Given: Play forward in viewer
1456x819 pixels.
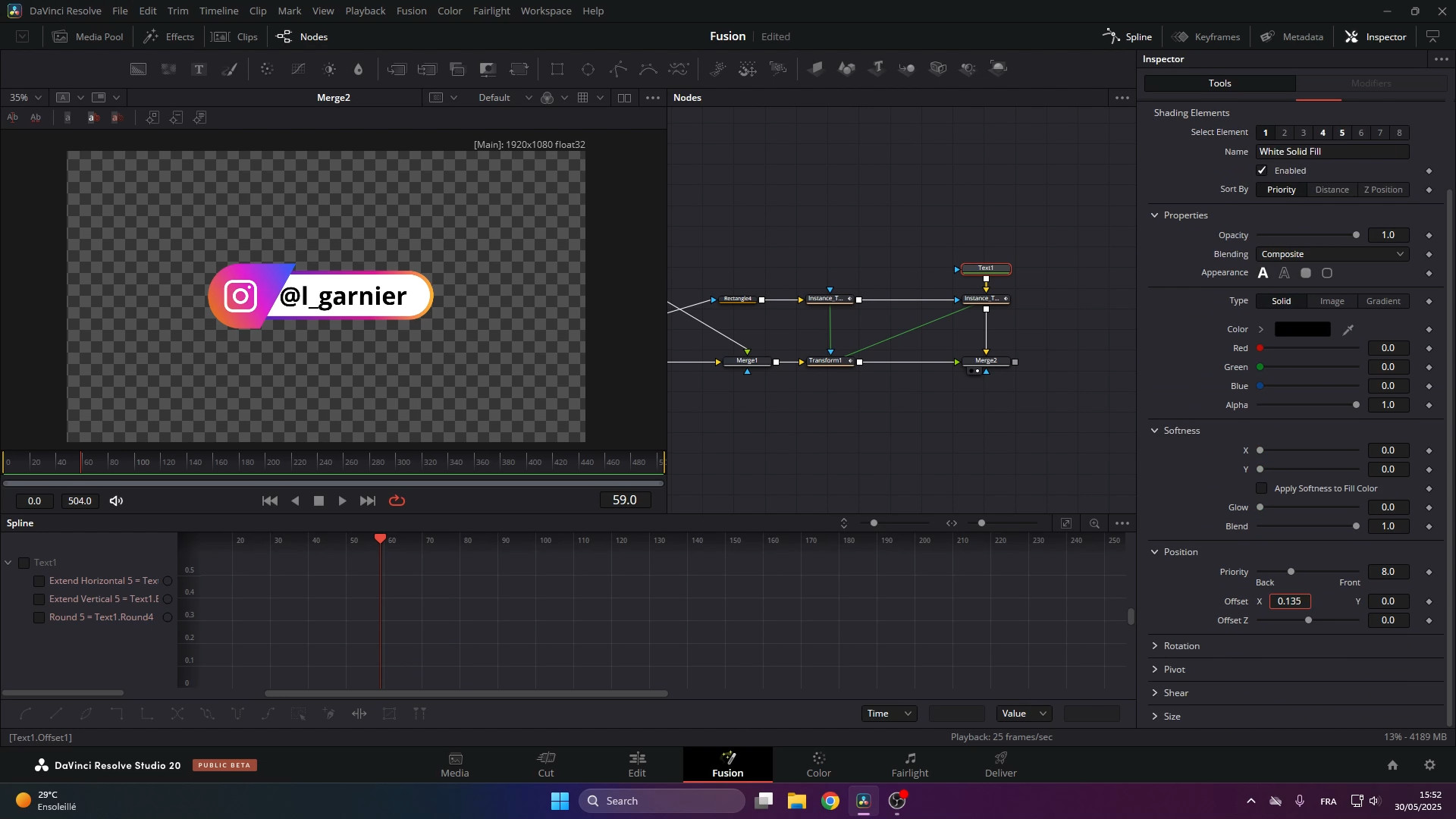Looking at the screenshot, I should point(342,500).
